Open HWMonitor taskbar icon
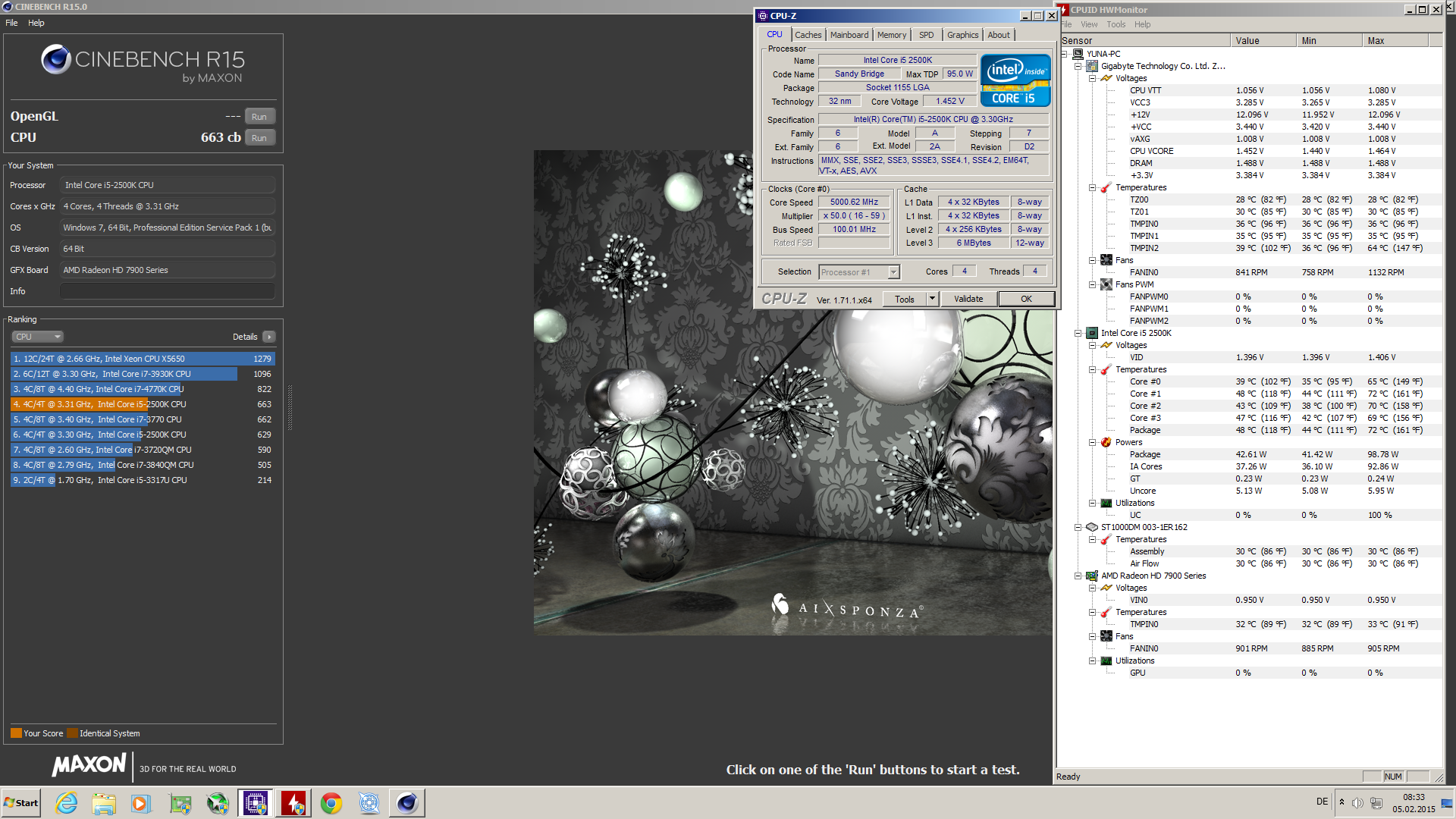The height and width of the screenshot is (819, 1456). click(x=293, y=803)
